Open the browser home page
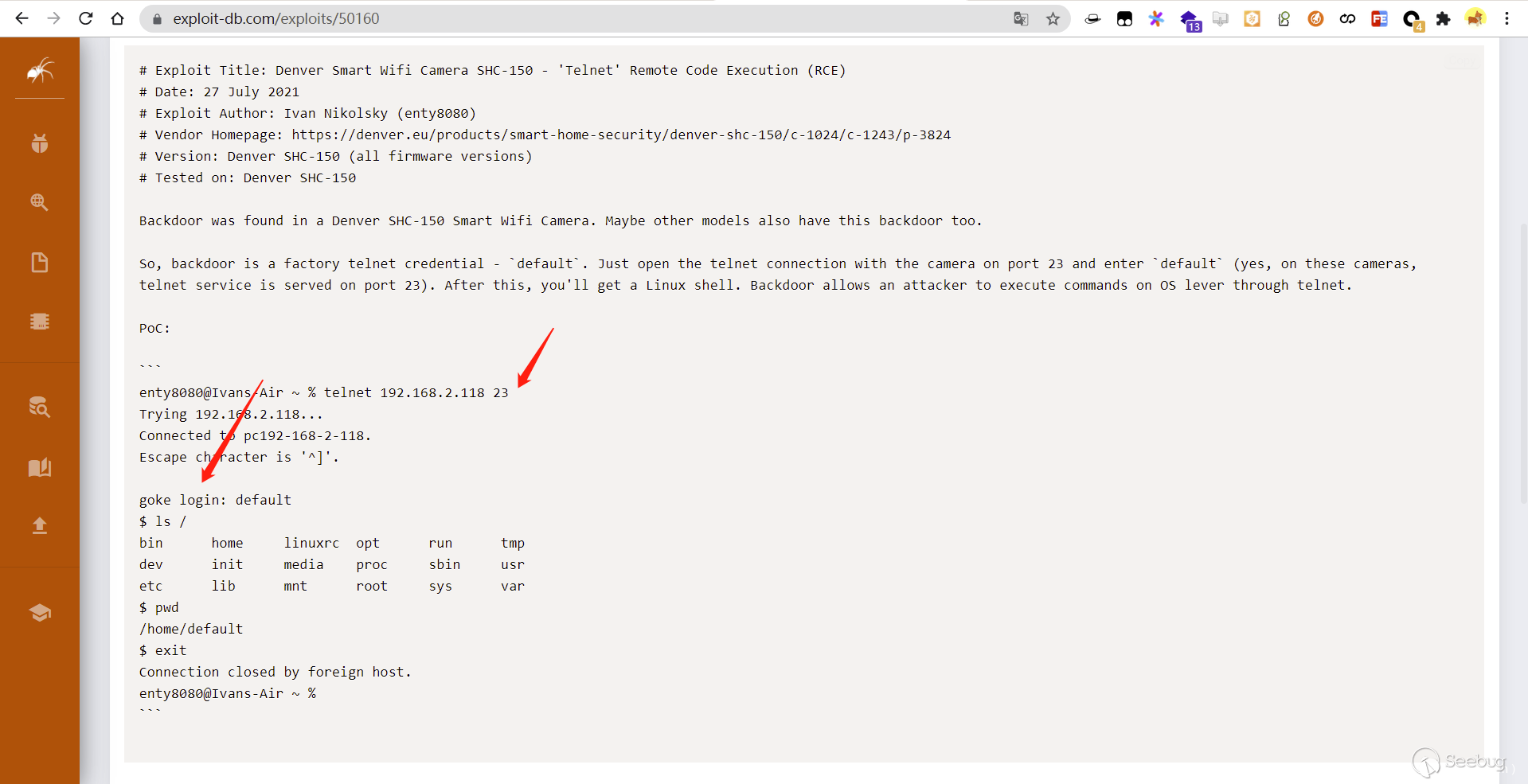 click(x=117, y=18)
